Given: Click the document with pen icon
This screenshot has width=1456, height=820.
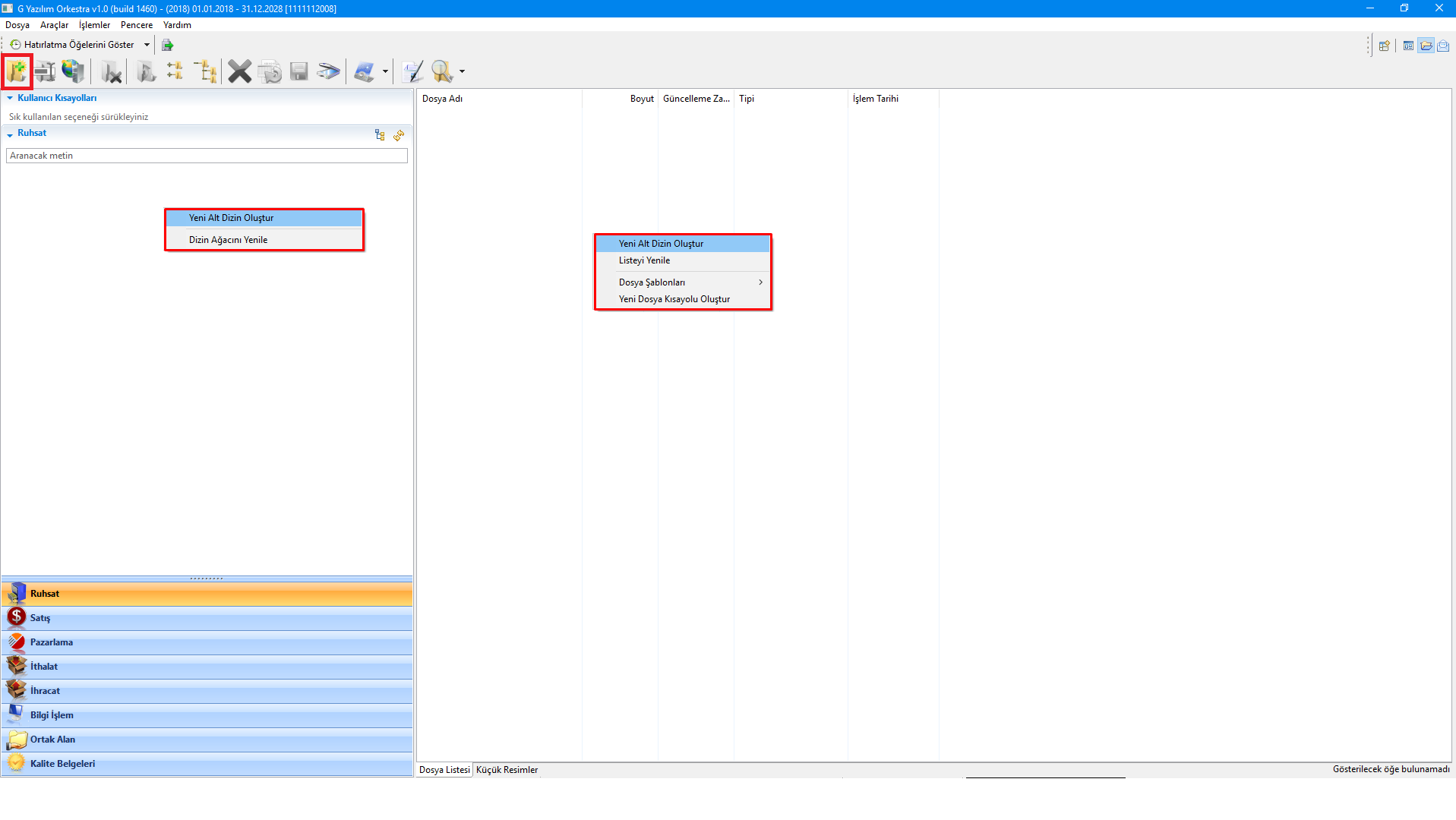Looking at the screenshot, I should click(412, 72).
